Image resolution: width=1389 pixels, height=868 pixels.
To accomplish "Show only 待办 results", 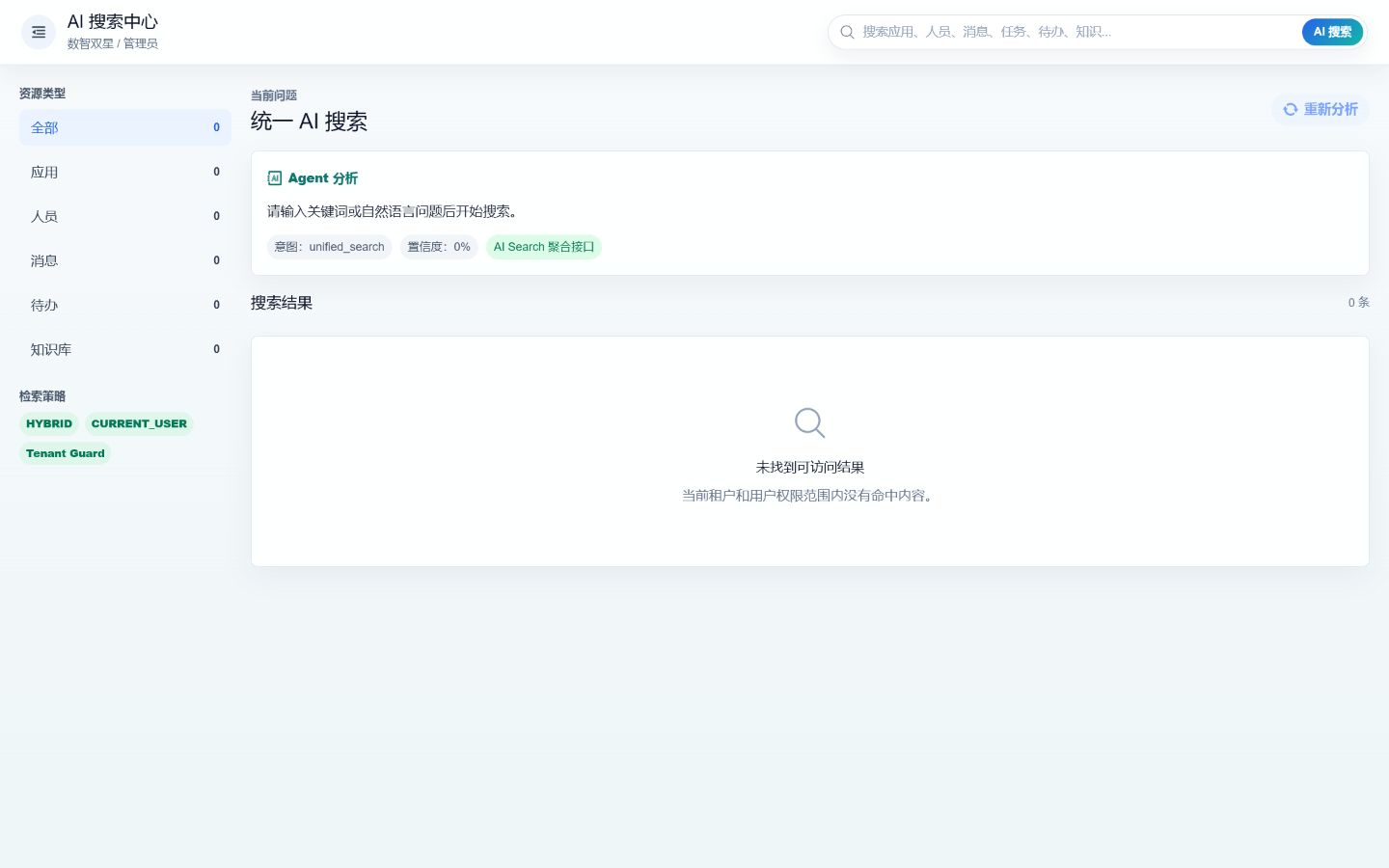I will (x=125, y=305).
